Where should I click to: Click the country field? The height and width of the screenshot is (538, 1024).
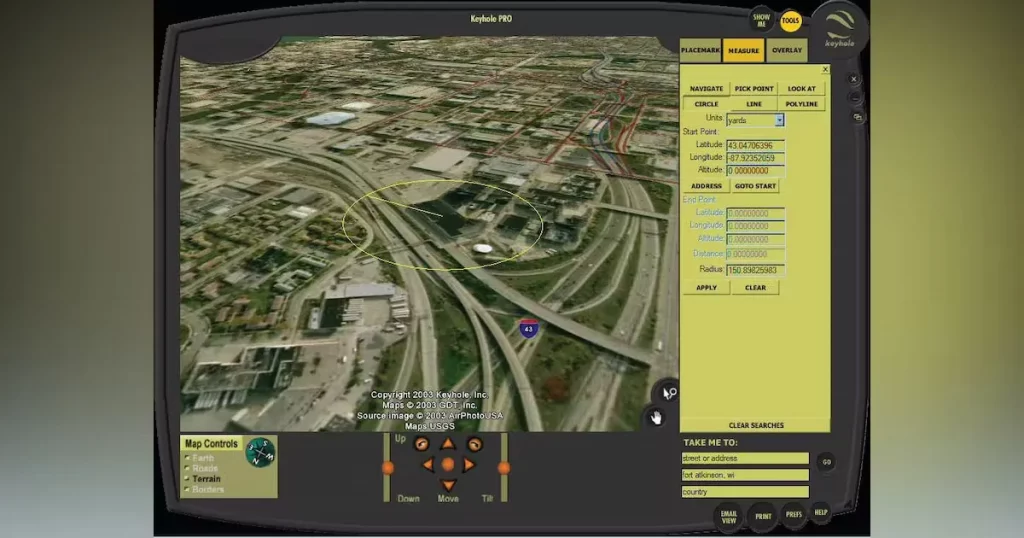pos(745,492)
